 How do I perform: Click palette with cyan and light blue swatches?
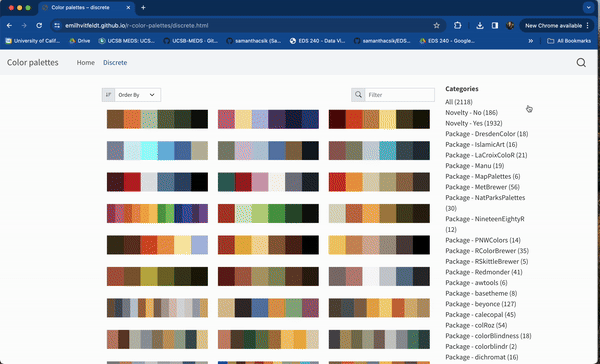[x=157, y=150]
